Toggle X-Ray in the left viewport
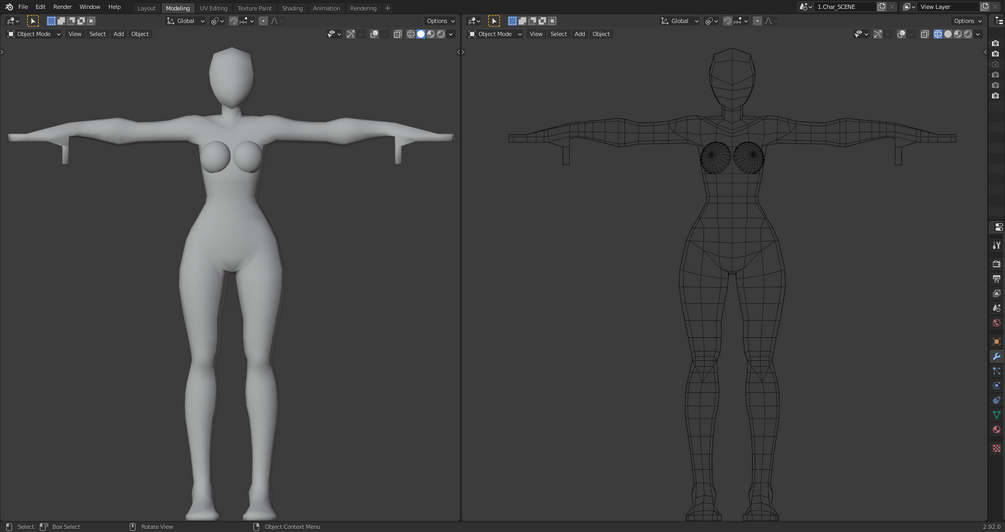Screen dimensions: 1005x532 (397, 34)
